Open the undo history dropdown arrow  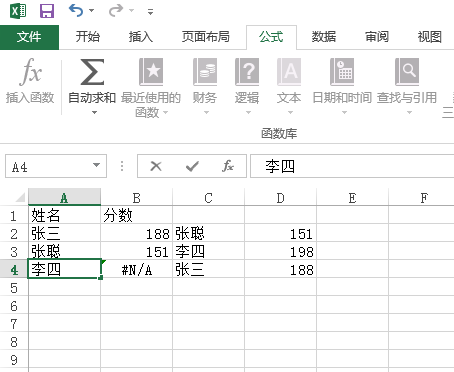[92, 11]
